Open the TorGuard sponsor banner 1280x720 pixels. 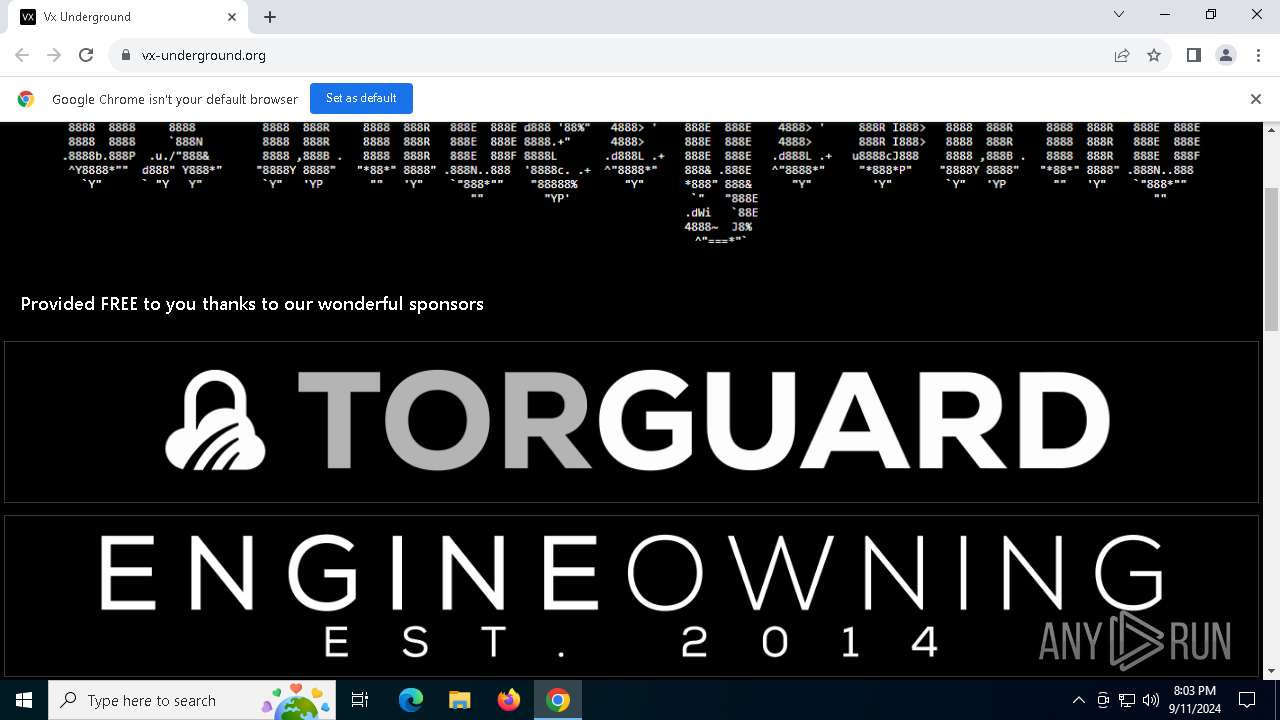coord(632,421)
